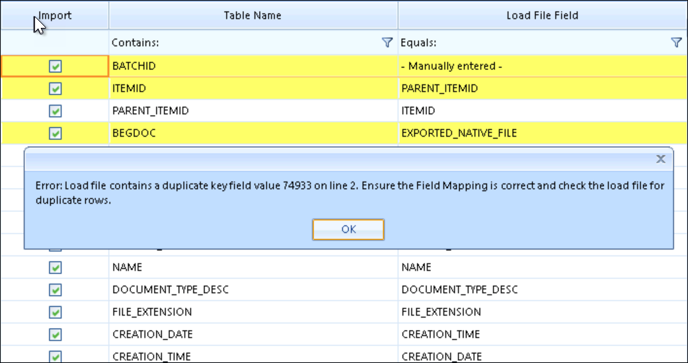This screenshot has height=363, width=688.
Task: Toggle the CREATION_DATE import checkbox
Action: pos(55,334)
